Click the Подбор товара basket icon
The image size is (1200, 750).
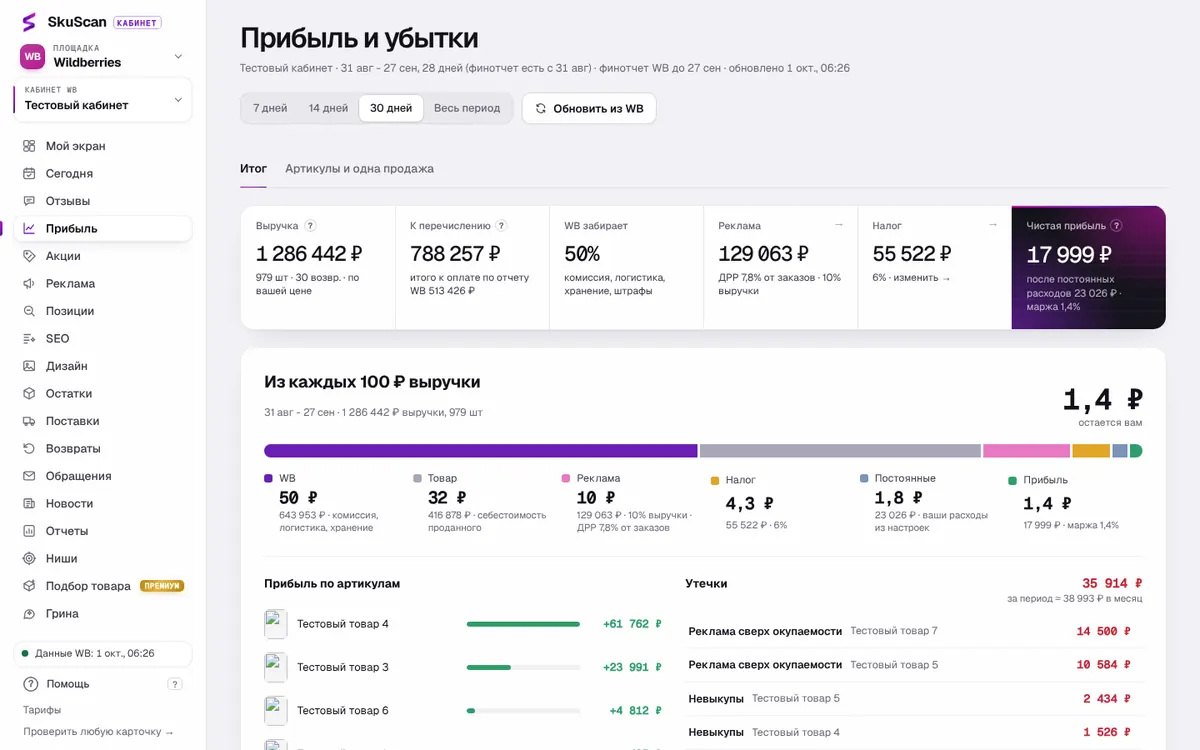(x=29, y=586)
